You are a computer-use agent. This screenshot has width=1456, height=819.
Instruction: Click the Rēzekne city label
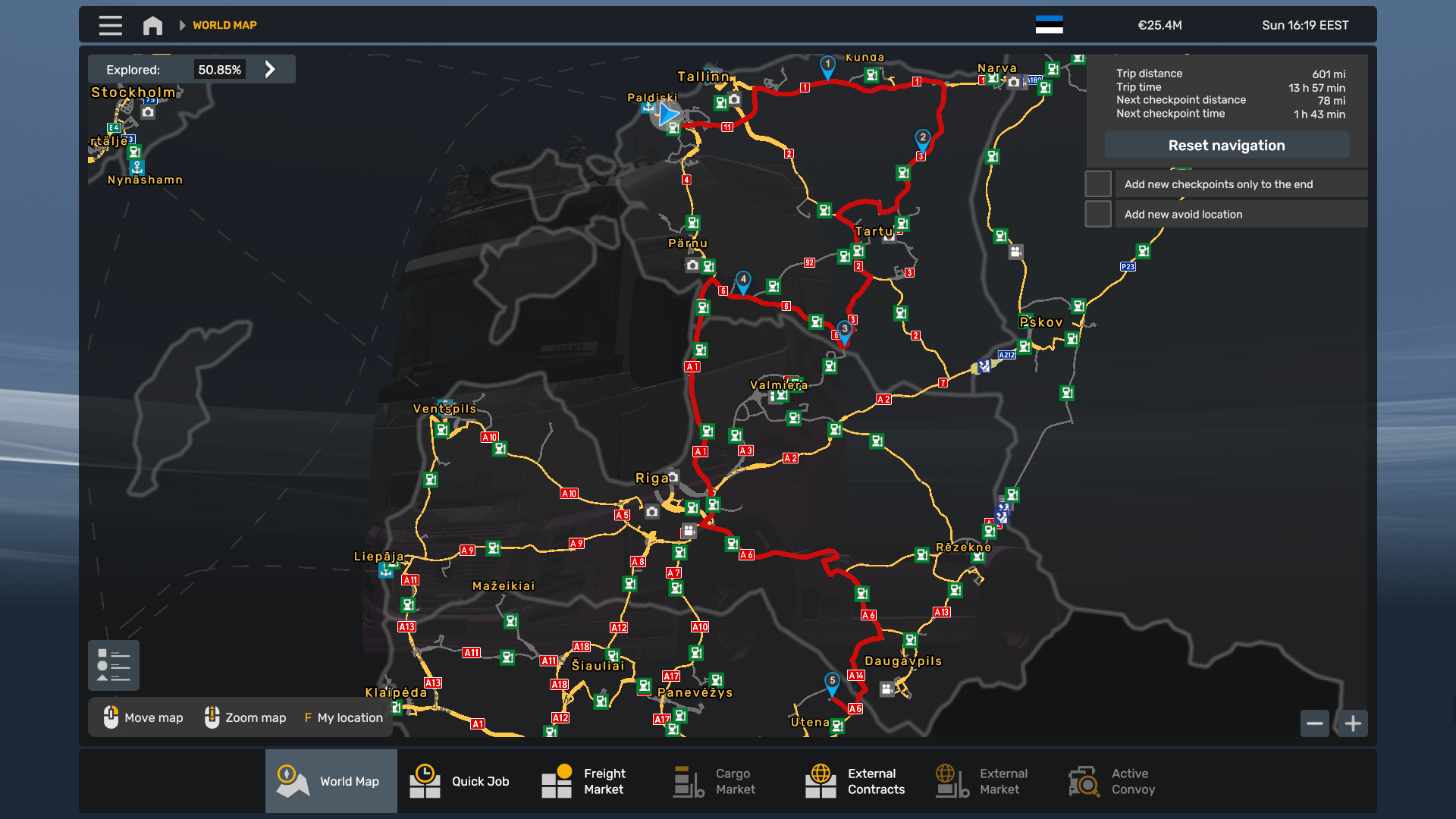pyautogui.click(x=963, y=548)
